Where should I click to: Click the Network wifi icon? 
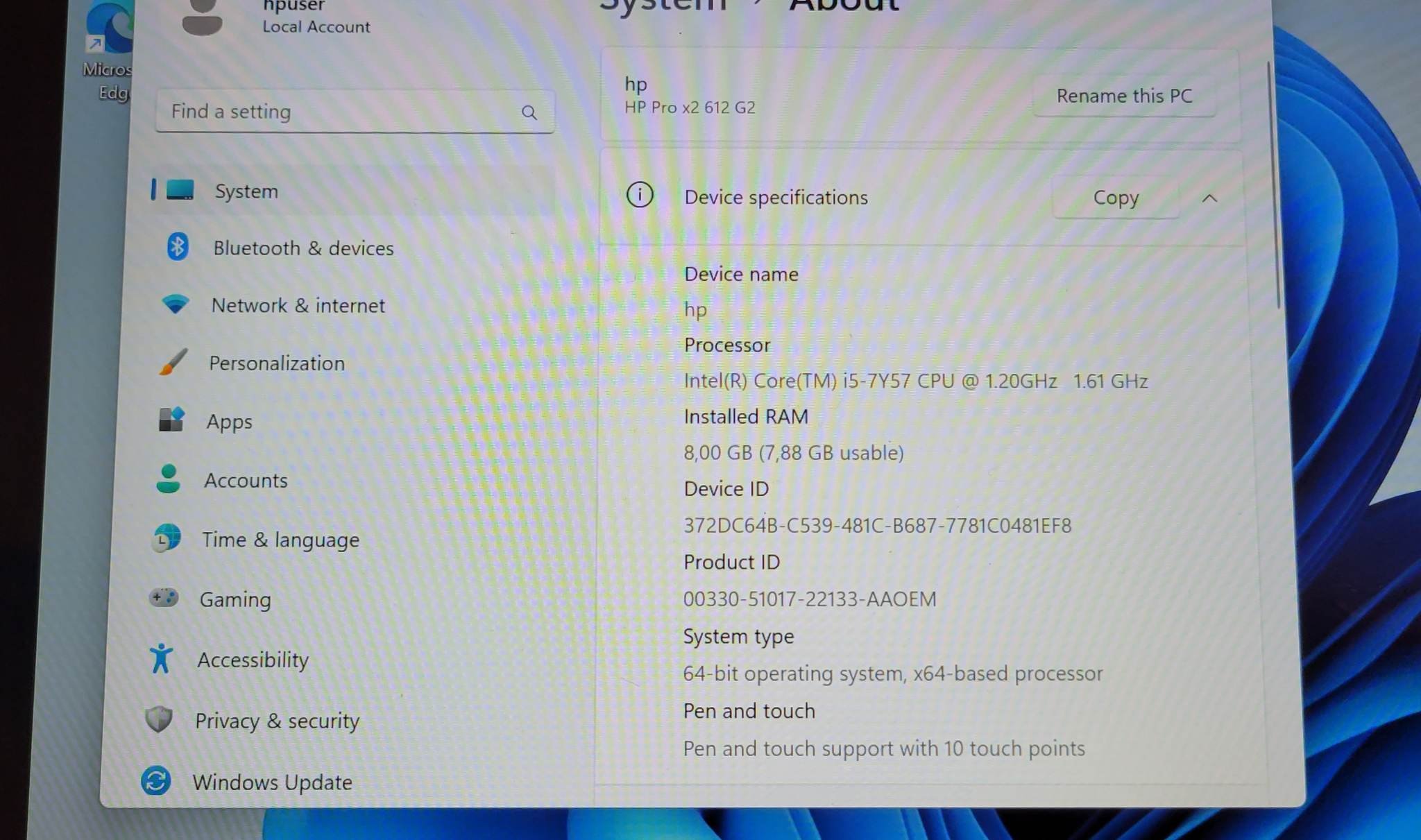point(175,304)
